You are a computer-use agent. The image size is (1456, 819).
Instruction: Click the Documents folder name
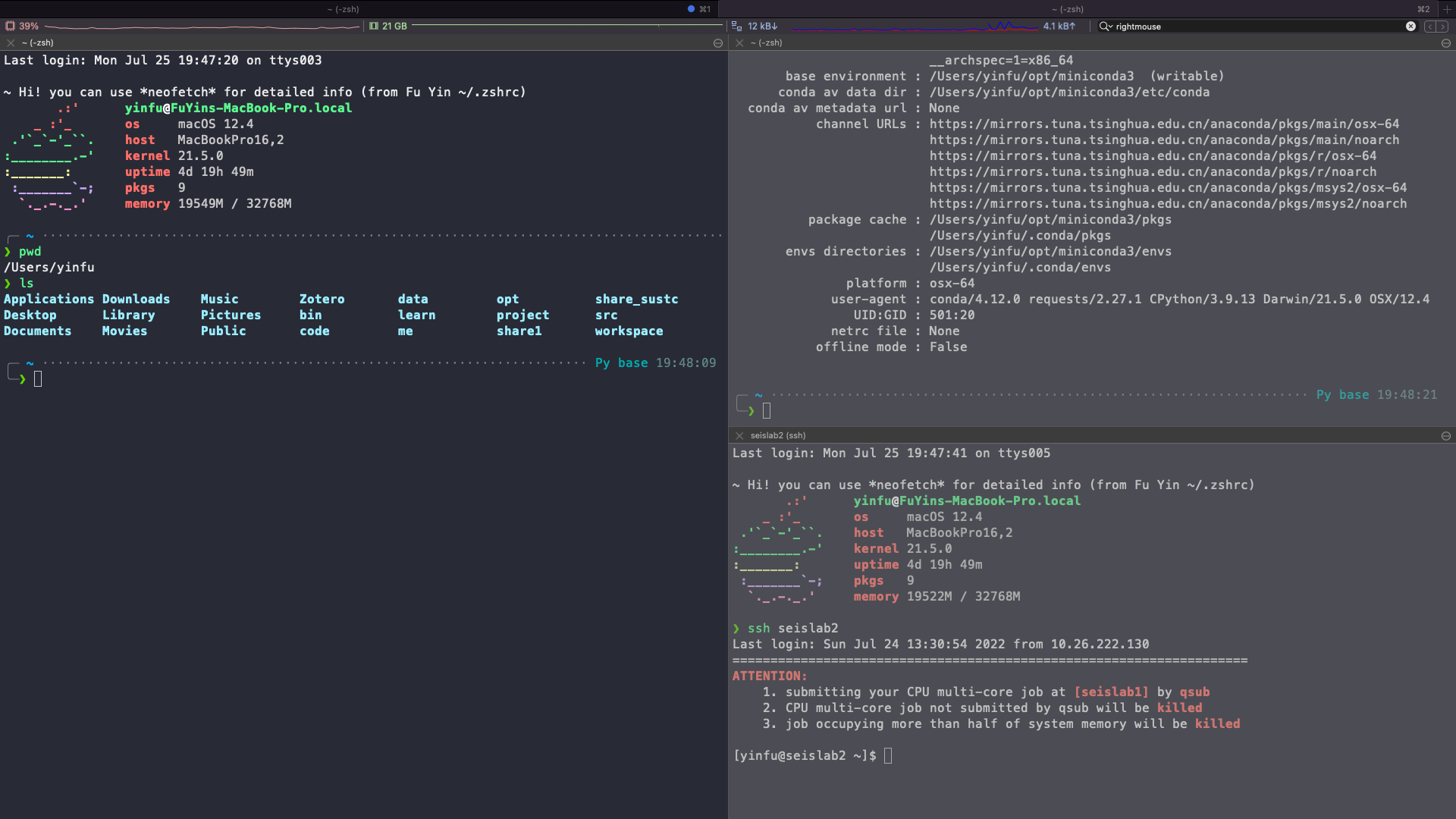(38, 331)
